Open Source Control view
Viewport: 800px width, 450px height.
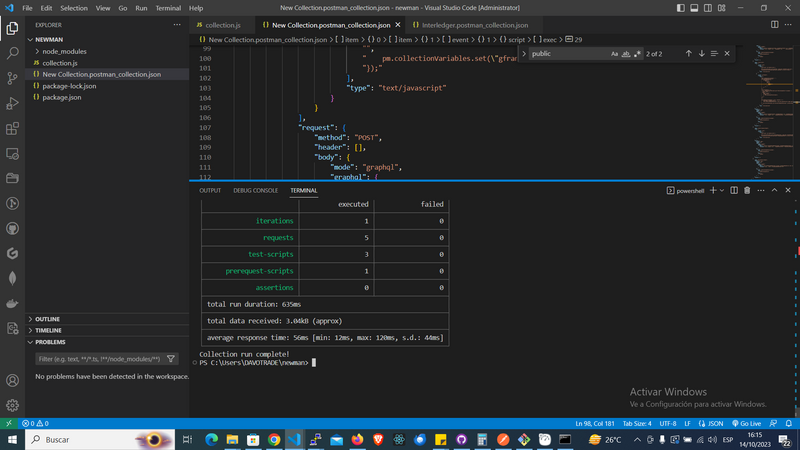(x=12, y=78)
